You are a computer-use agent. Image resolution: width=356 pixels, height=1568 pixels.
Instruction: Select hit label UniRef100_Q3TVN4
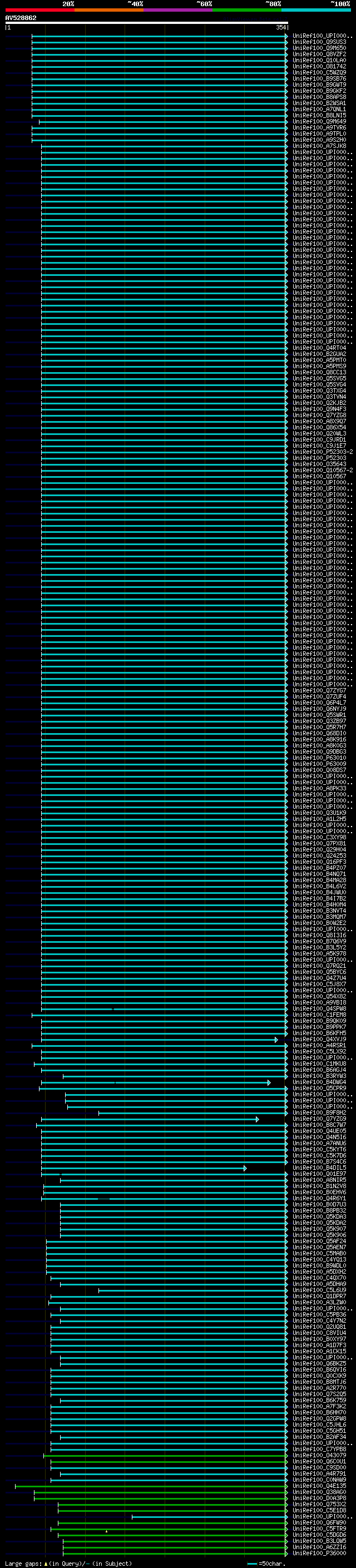(319, 396)
